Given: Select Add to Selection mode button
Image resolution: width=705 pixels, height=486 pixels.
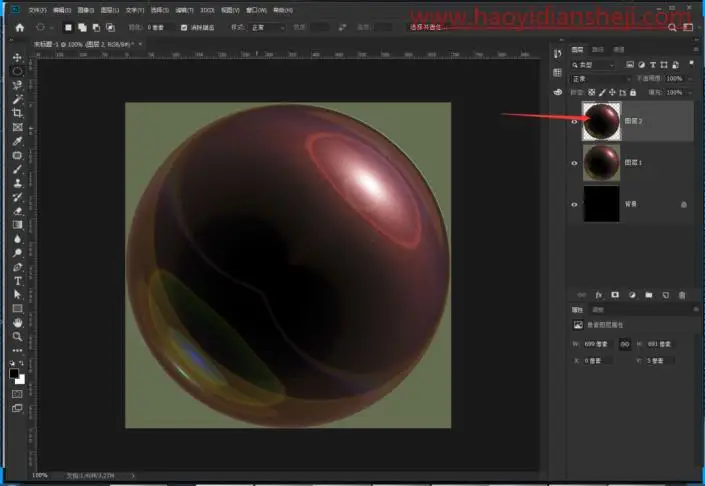Looking at the screenshot, I should 82,27.
